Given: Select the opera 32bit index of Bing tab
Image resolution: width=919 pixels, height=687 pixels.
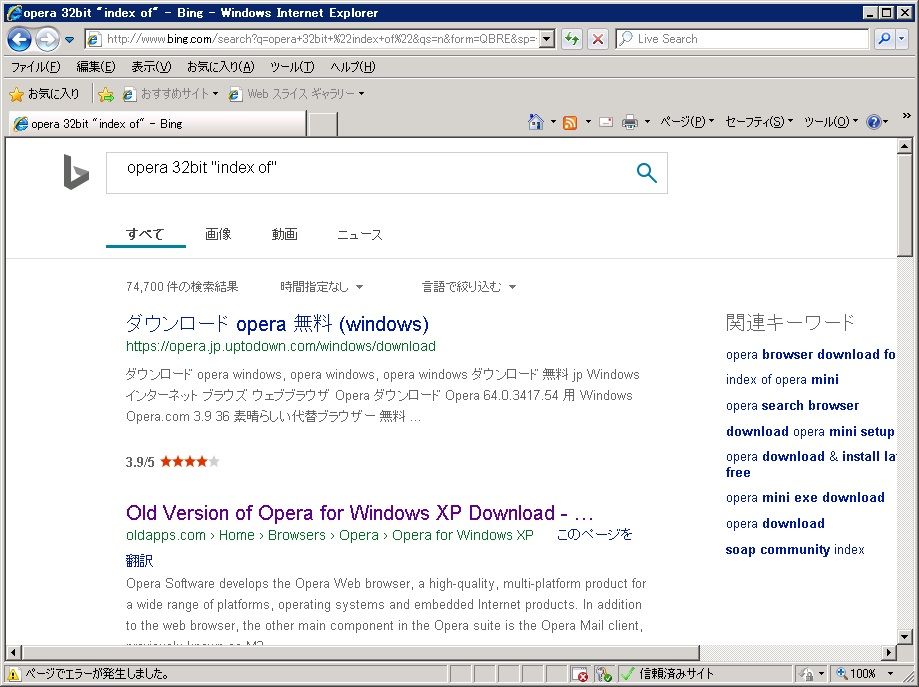Looking at the screenshot, I should pyautogui.click(x=157, y=124).
